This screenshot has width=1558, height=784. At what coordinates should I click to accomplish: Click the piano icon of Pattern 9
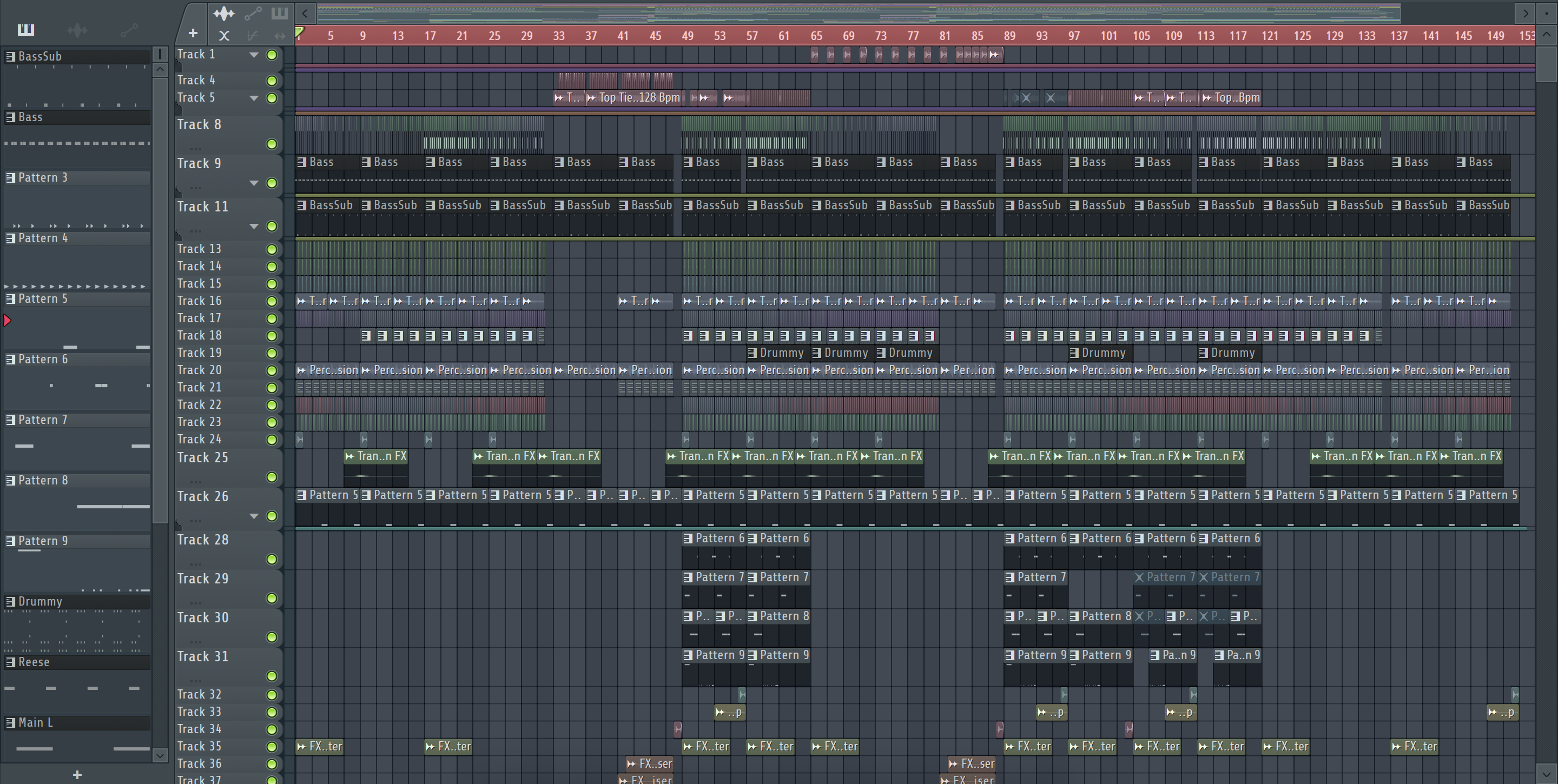[x=10, y=540]
